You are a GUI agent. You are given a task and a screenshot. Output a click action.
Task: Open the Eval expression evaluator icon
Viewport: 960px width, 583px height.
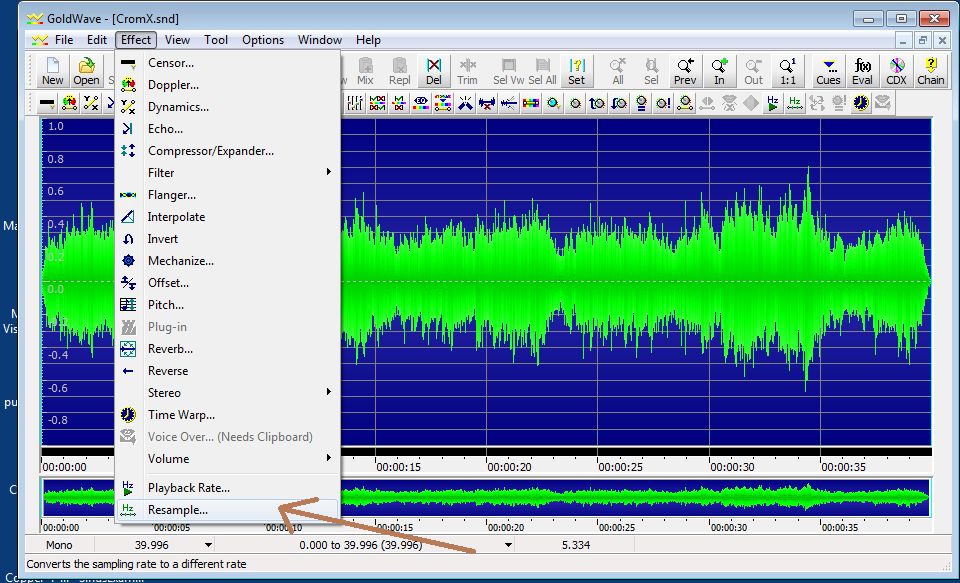click(x=862, y=71)
